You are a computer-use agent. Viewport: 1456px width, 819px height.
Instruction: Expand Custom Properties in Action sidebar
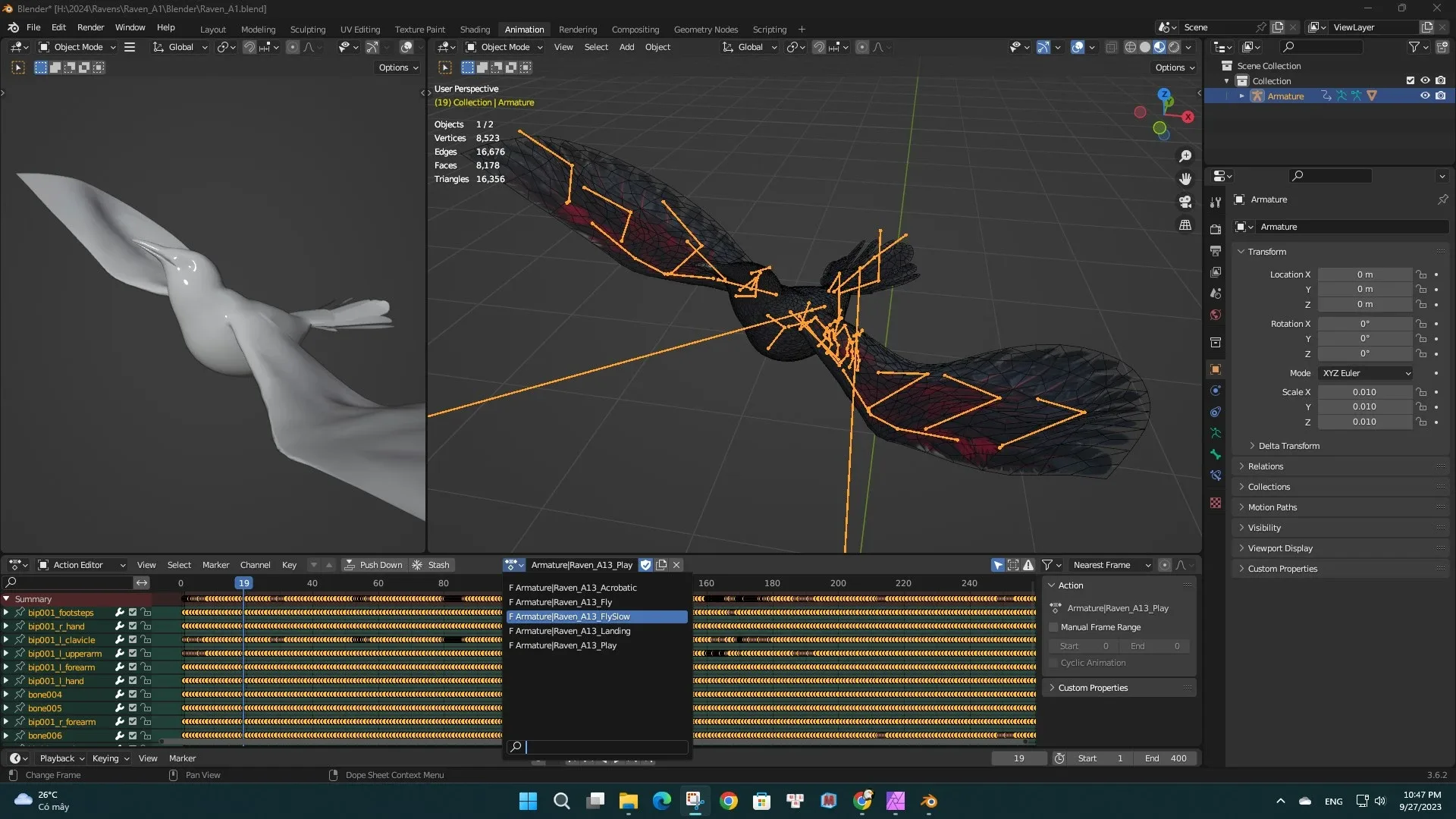click(x=1092, y=688)
